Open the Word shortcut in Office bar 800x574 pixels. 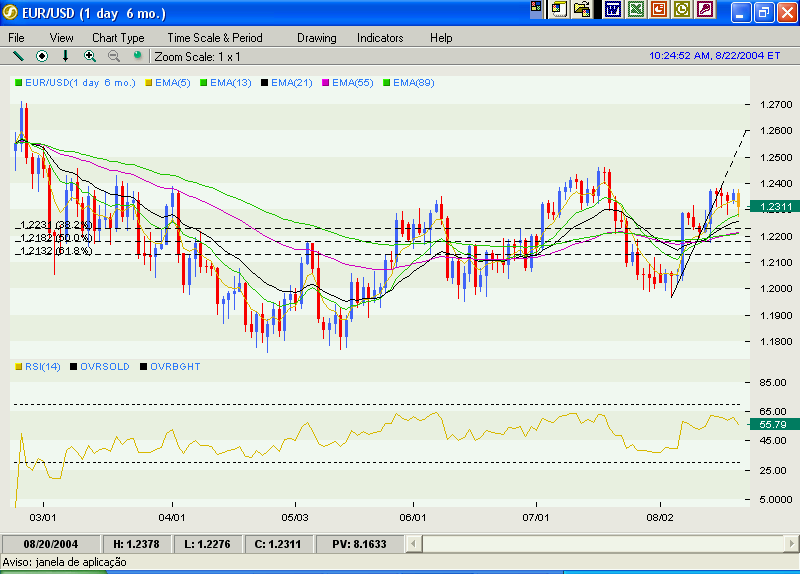point(613,10)
